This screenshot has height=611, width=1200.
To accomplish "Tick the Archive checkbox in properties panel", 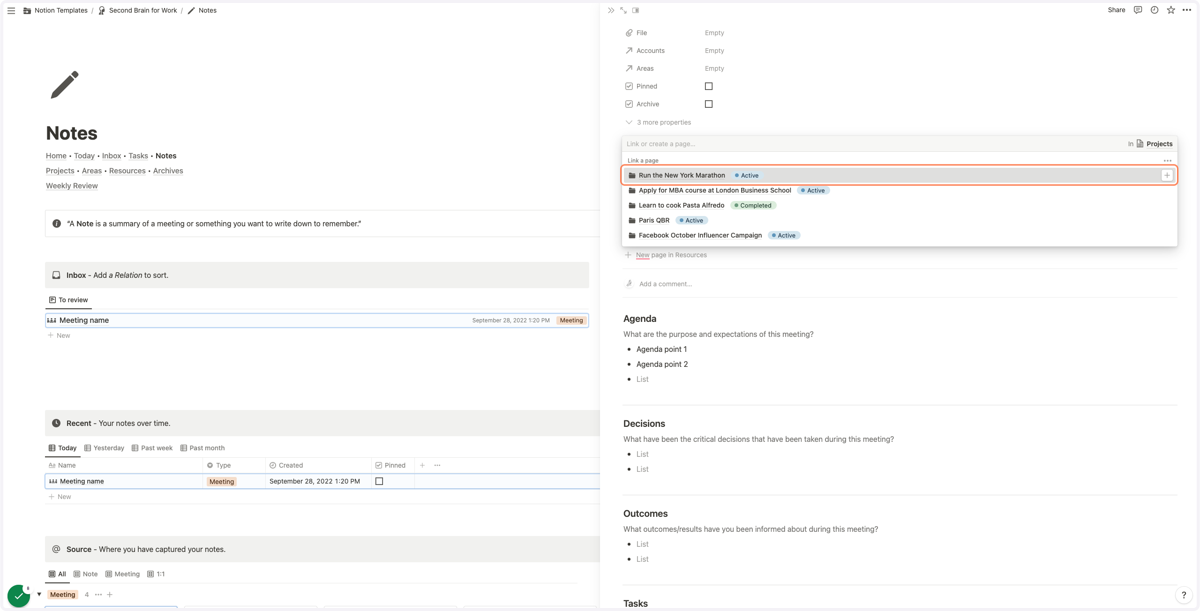I will tap(709, 104).
